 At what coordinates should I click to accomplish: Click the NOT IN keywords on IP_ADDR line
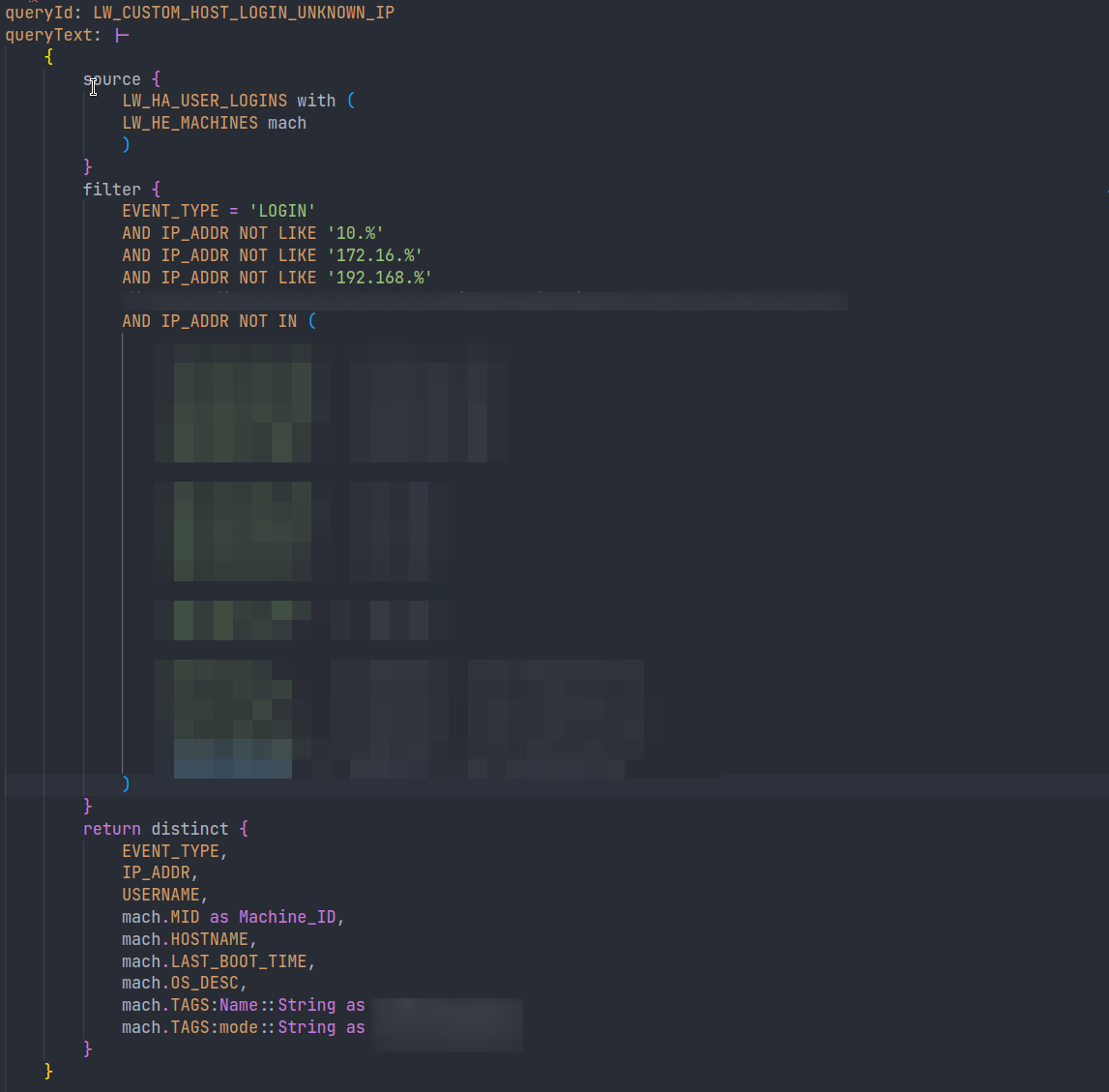coord(268,321)
